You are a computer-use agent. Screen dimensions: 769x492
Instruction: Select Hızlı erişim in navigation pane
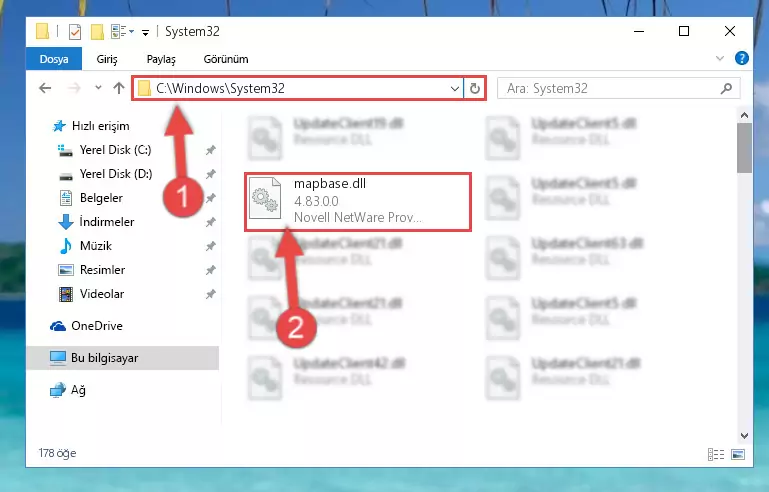101,126
